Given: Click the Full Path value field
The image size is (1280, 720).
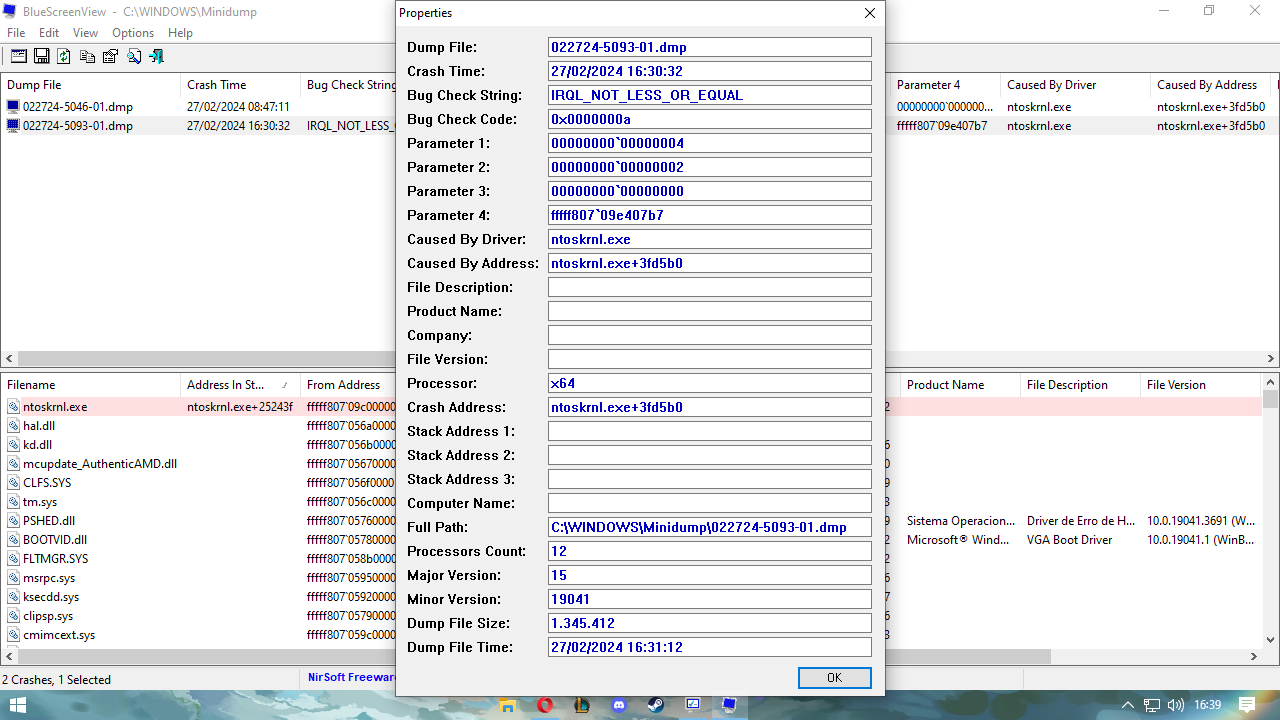Looking at the screenshot, I should coord(710,527).
